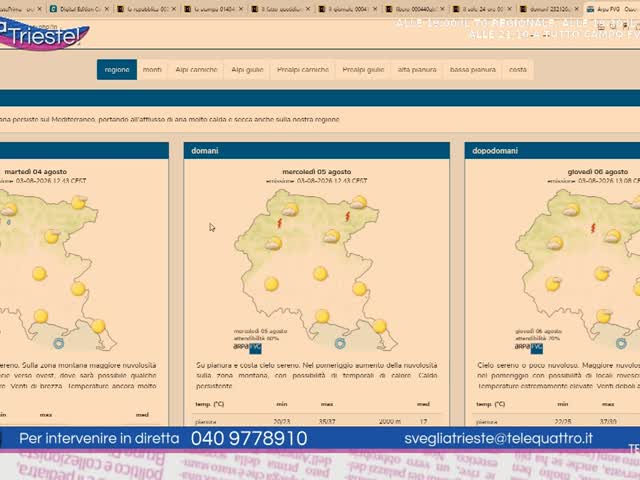Click the '35/37' max temperature value
This screenshot has height=480, width=640.
[x=327, y=421]
